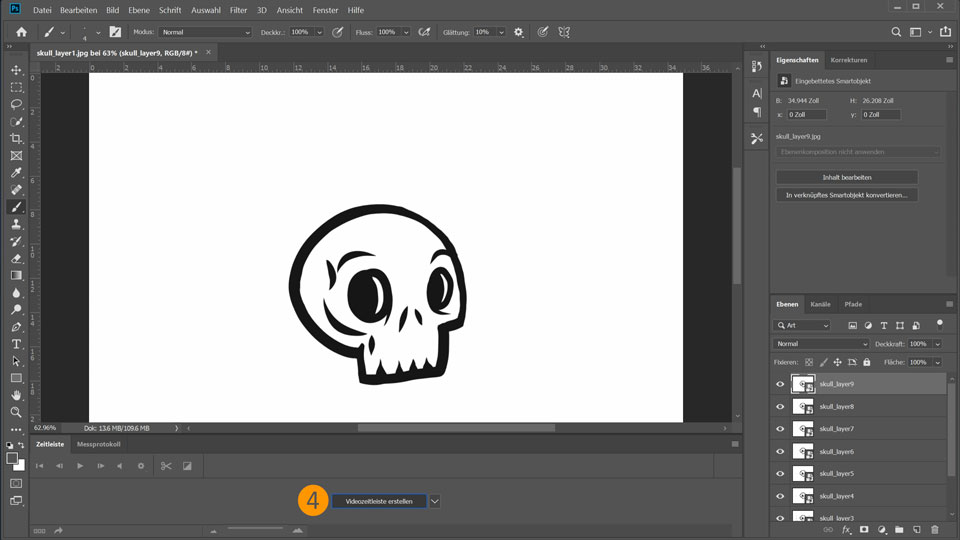The image size is (960, 540).
Task: Click the Videozeitleiste erstellen button
Action: point(379,501)
